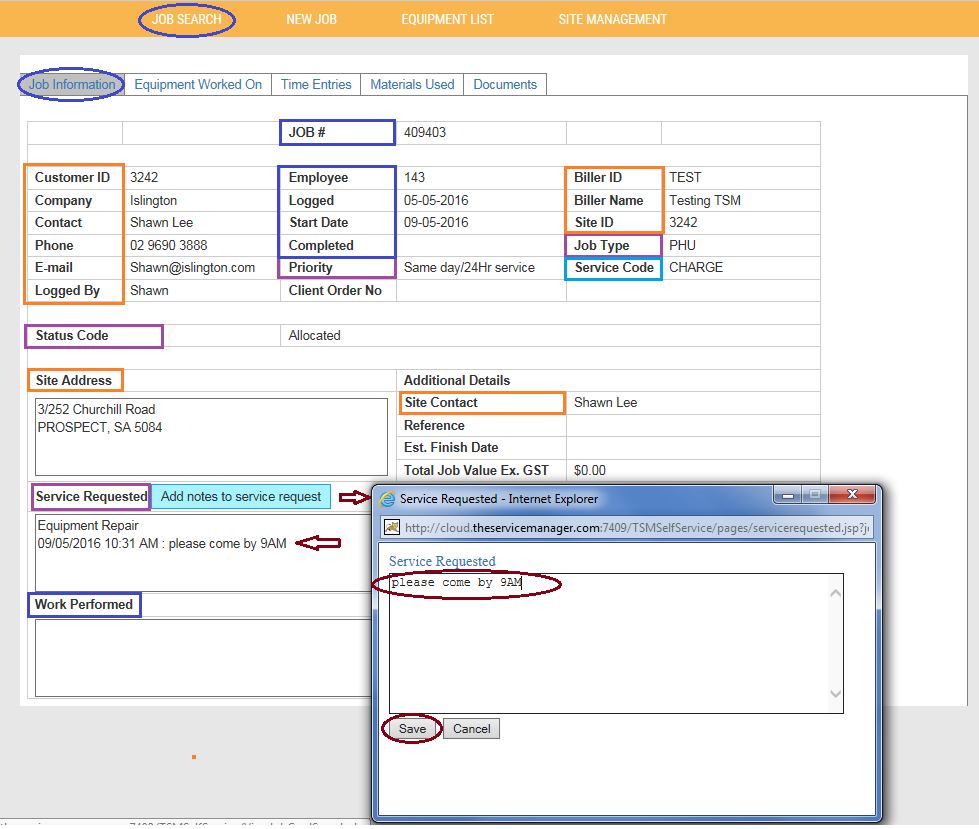
Task: View the Documents tab
Action: coord(505,85)
